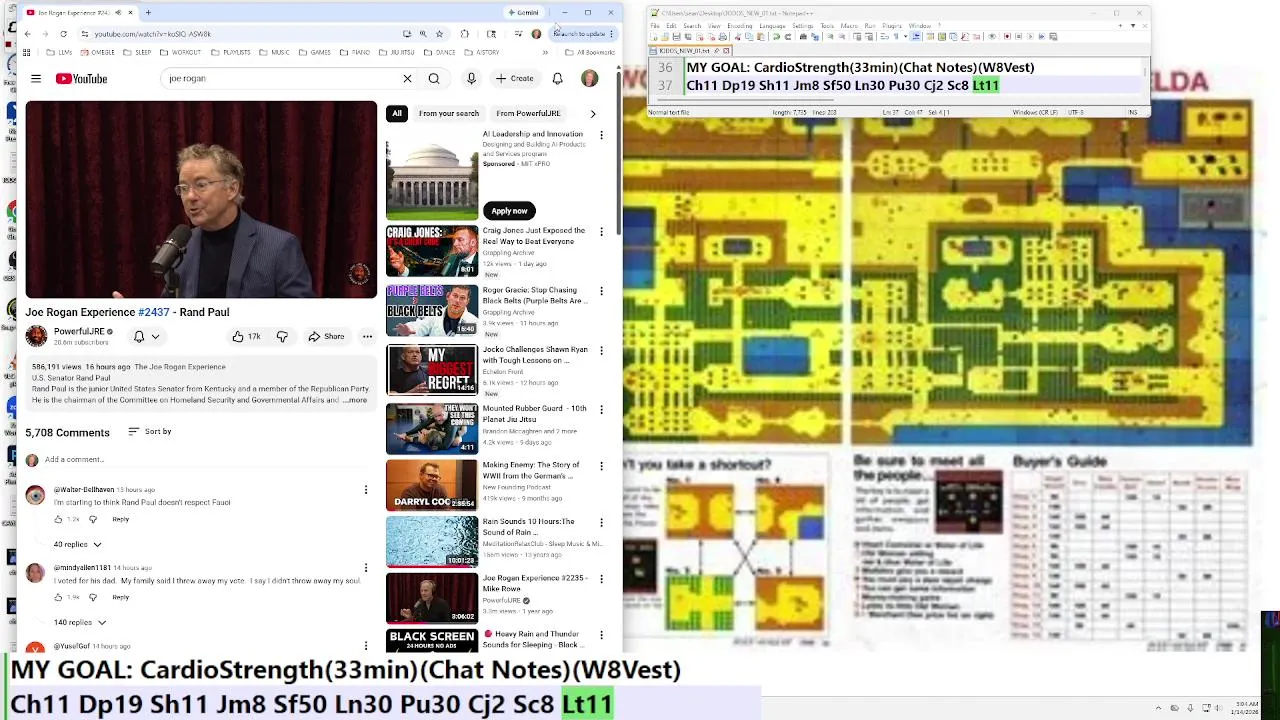Click the Gemini button in Chrome
This screenshot has width=1280, height=720.
(523, 13)
